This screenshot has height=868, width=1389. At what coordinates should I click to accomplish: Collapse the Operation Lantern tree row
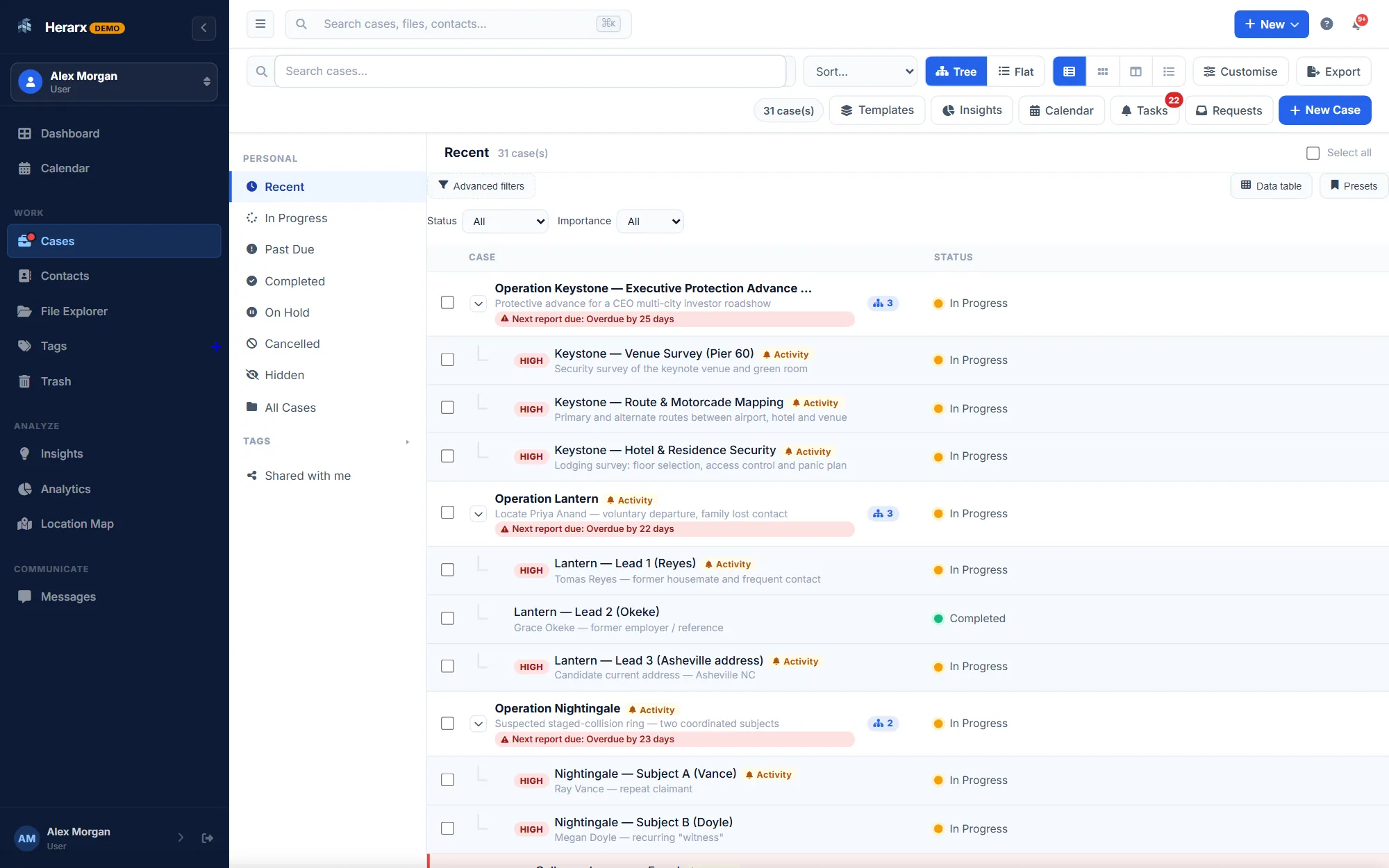pyautogui.click(x=479, y=514)
